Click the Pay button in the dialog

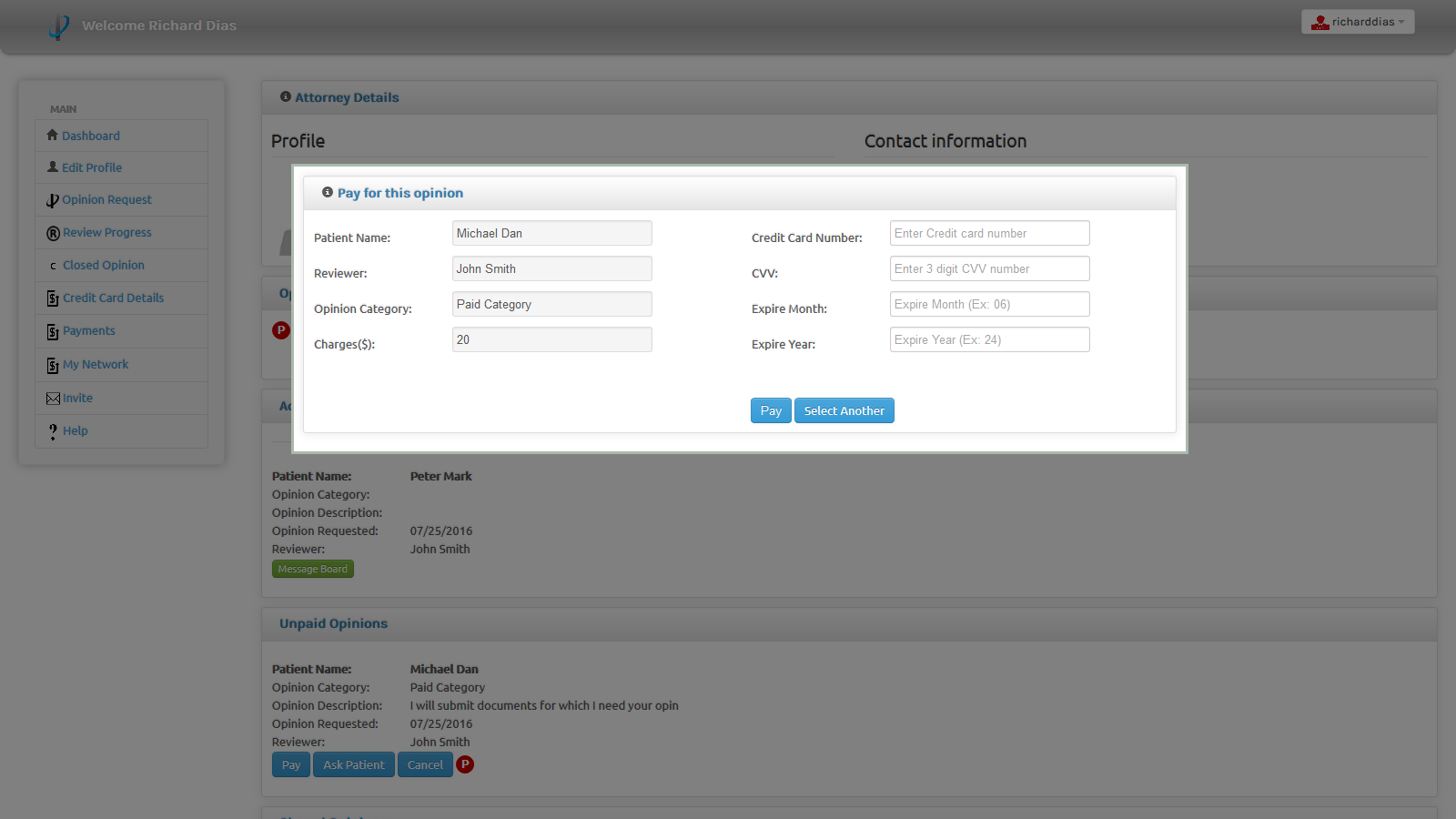click(x=771, y=410)
